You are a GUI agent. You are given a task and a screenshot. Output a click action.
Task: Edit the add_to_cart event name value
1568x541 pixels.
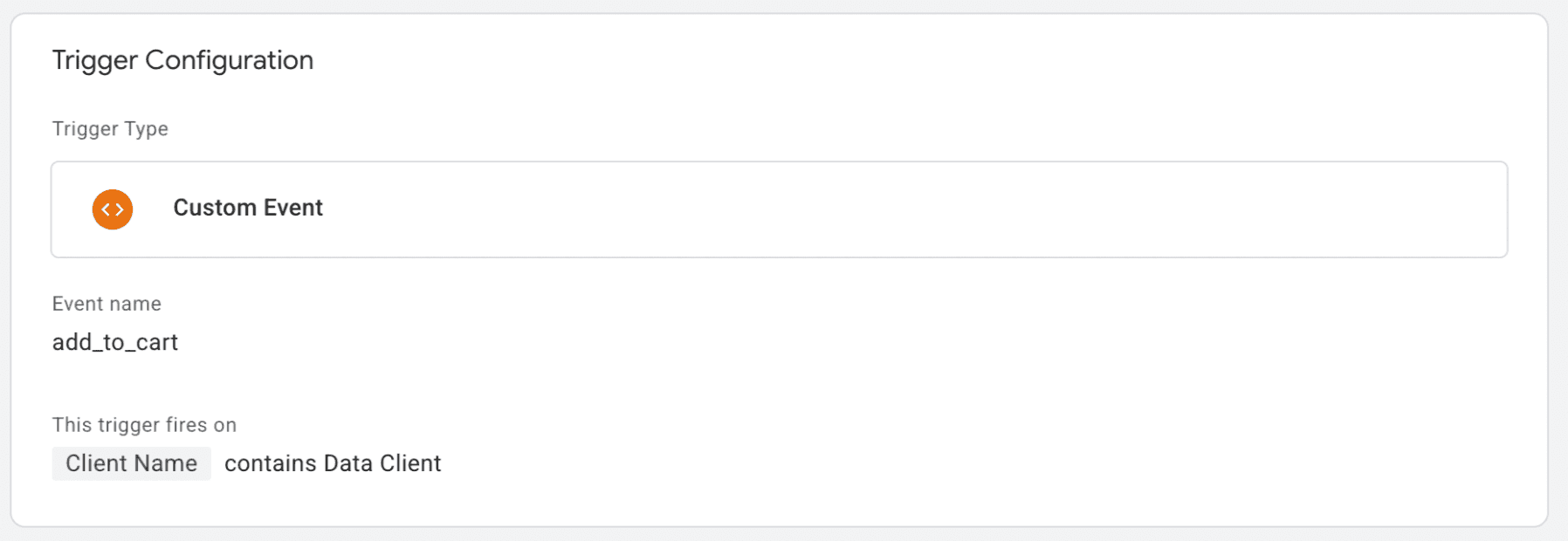click(x=115, y=342)
